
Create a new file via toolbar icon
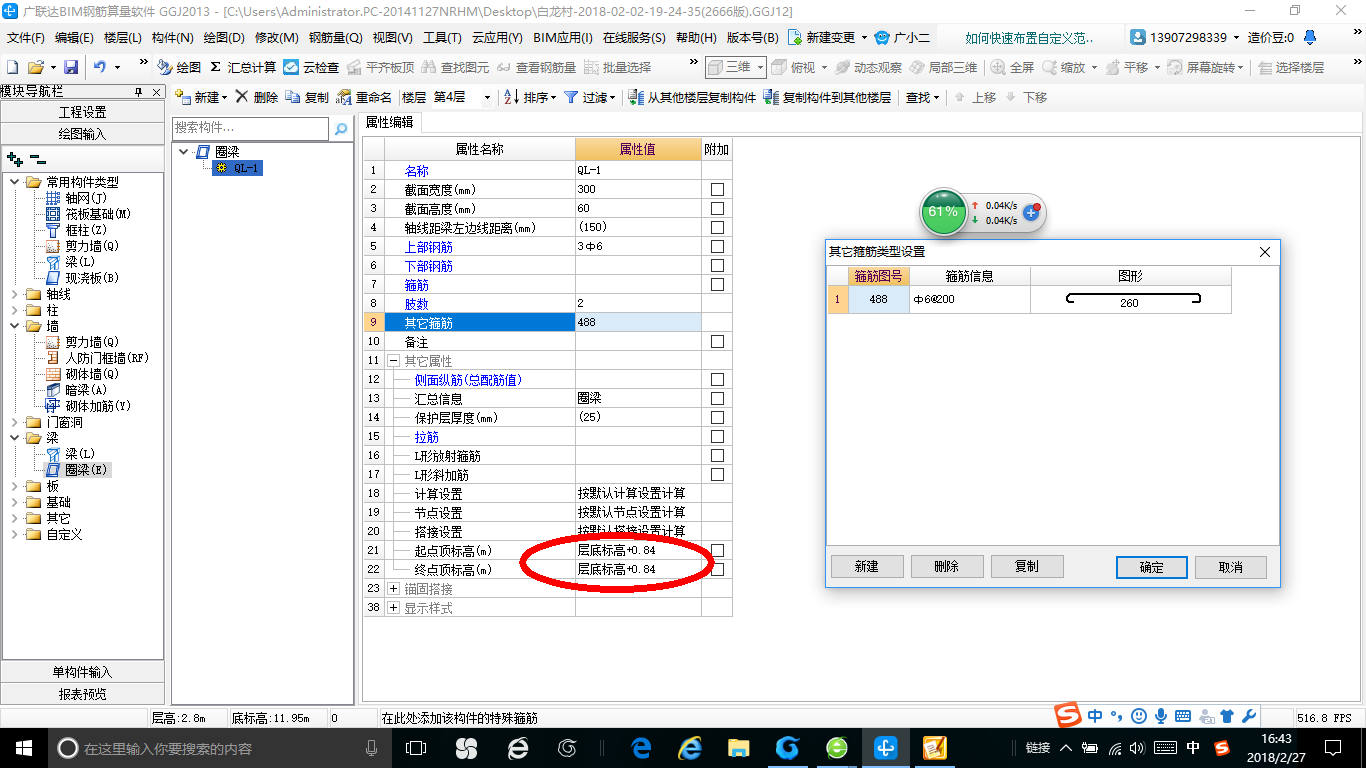click(12, 67)
